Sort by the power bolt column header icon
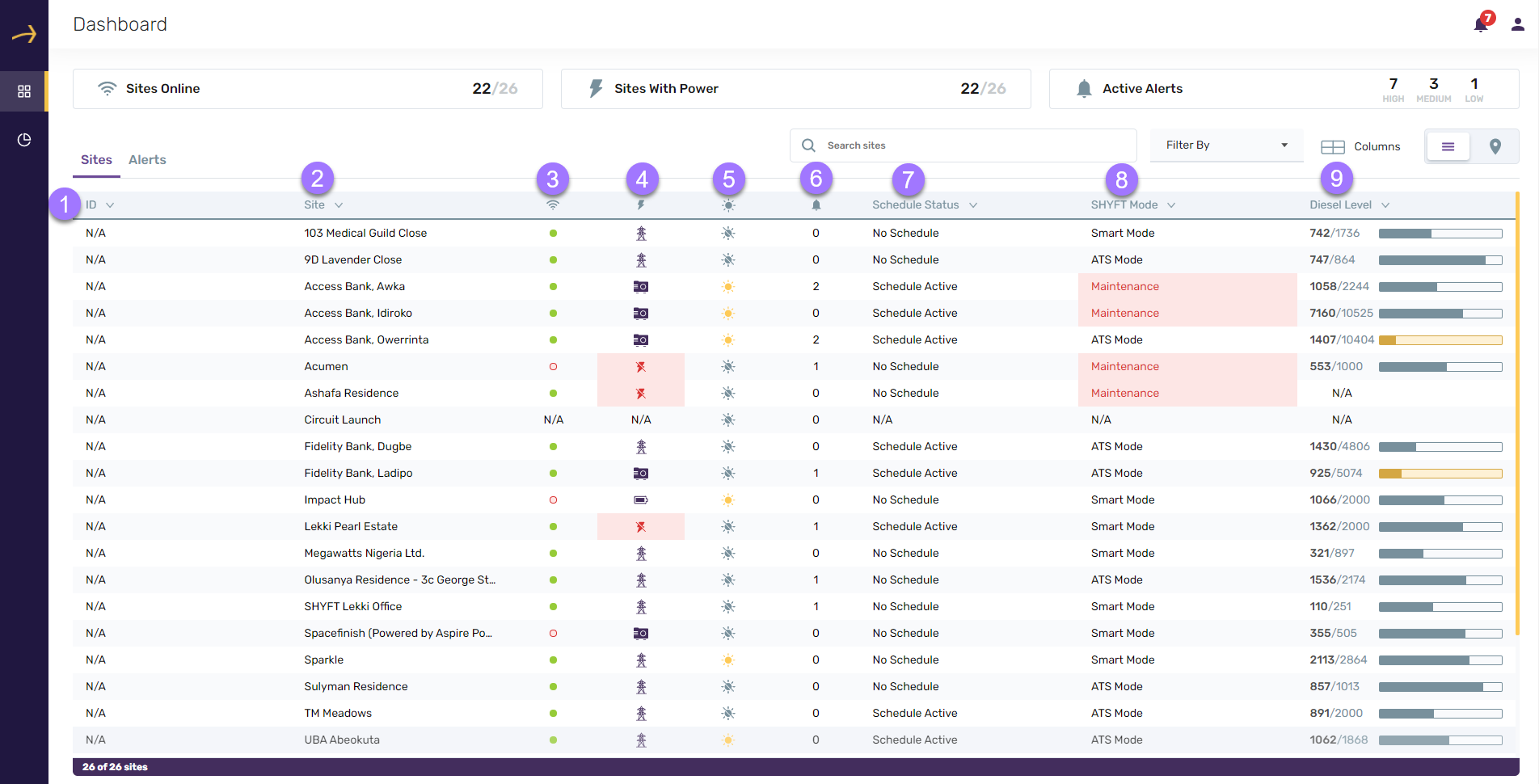The width and height of the screenshot is (1539, 784). coord(641,205)
